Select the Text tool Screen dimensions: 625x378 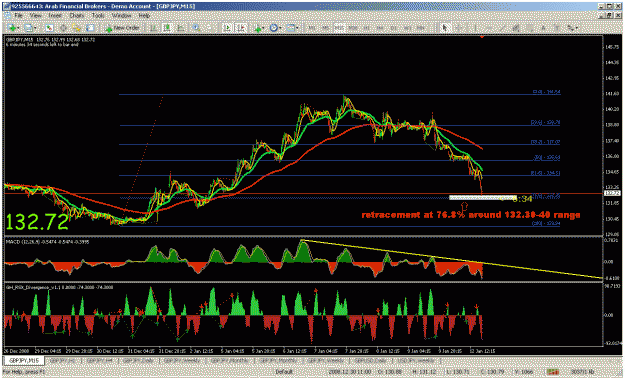point(543,28)
